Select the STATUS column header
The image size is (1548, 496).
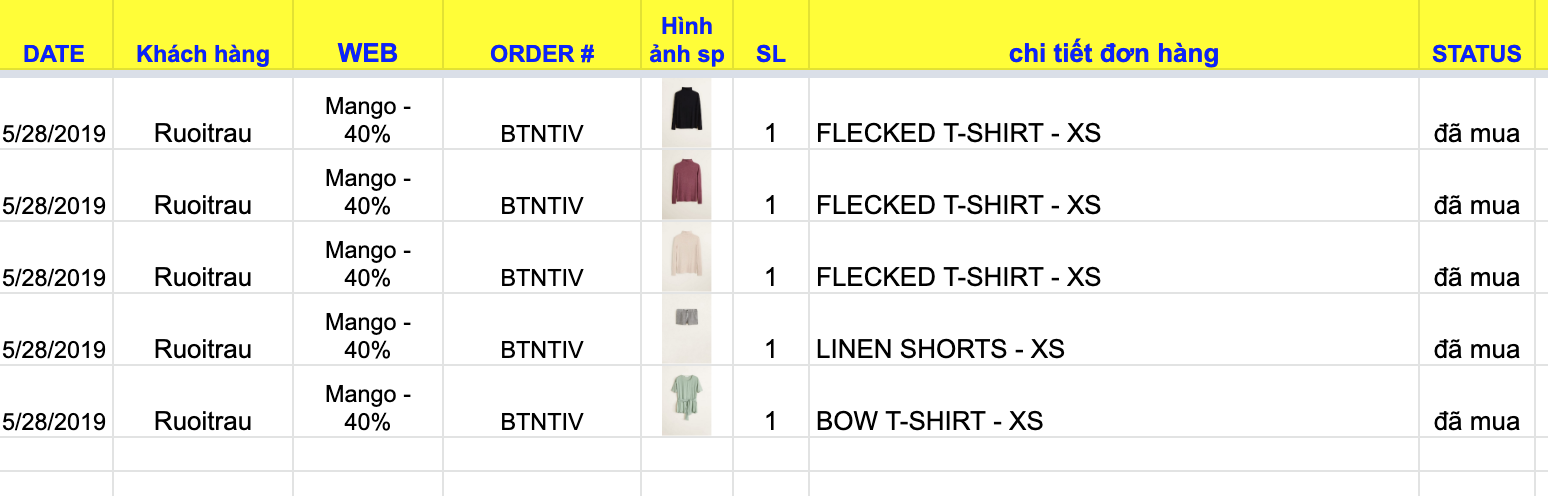tap(1476, 54)
